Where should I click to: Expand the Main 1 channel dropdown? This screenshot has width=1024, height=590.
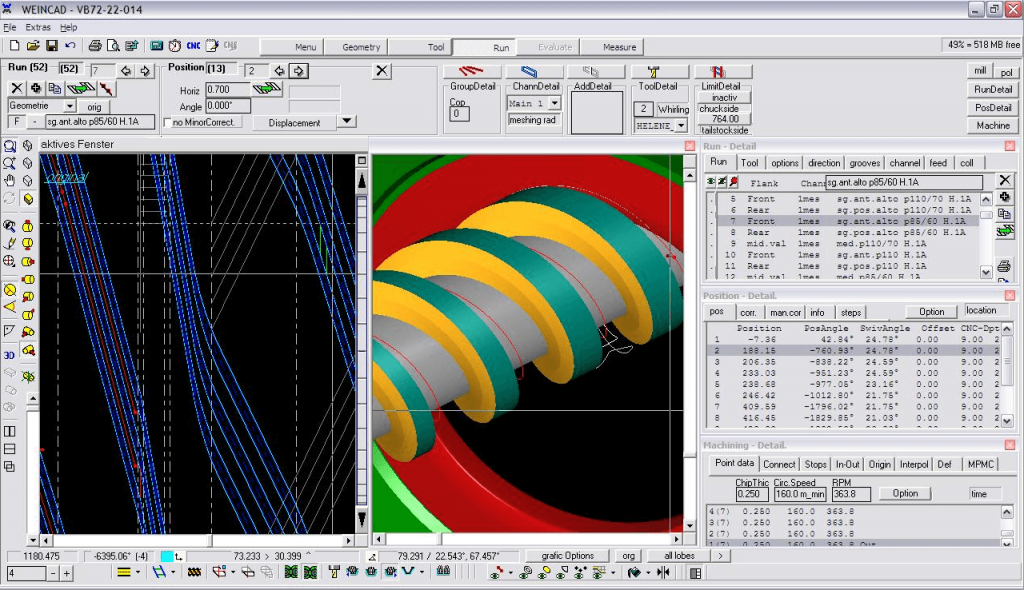click(554, 103)
